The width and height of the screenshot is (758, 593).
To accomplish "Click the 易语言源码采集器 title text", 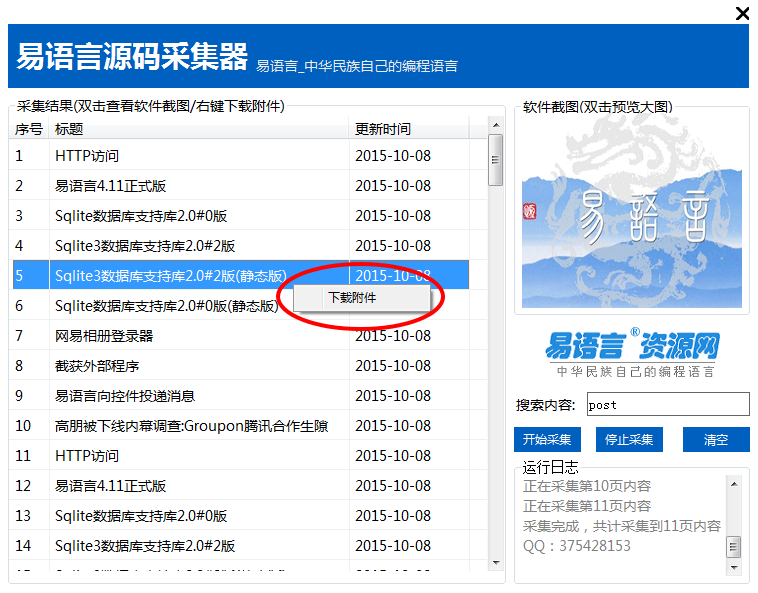I will pos(132,56).
